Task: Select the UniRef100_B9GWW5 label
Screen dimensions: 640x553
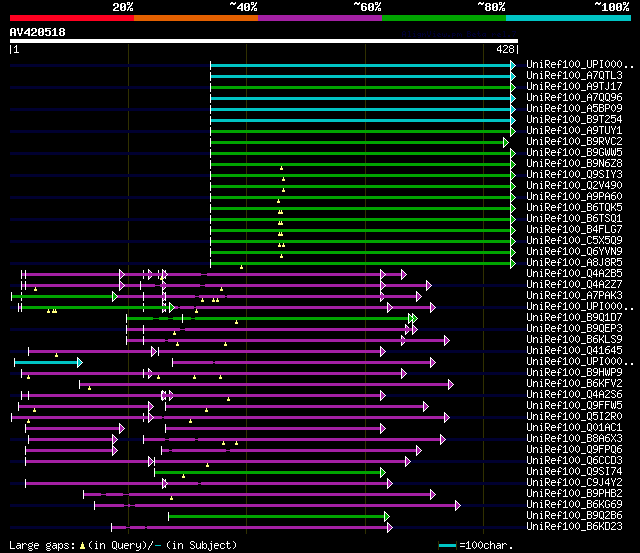Action: [574, 153]
